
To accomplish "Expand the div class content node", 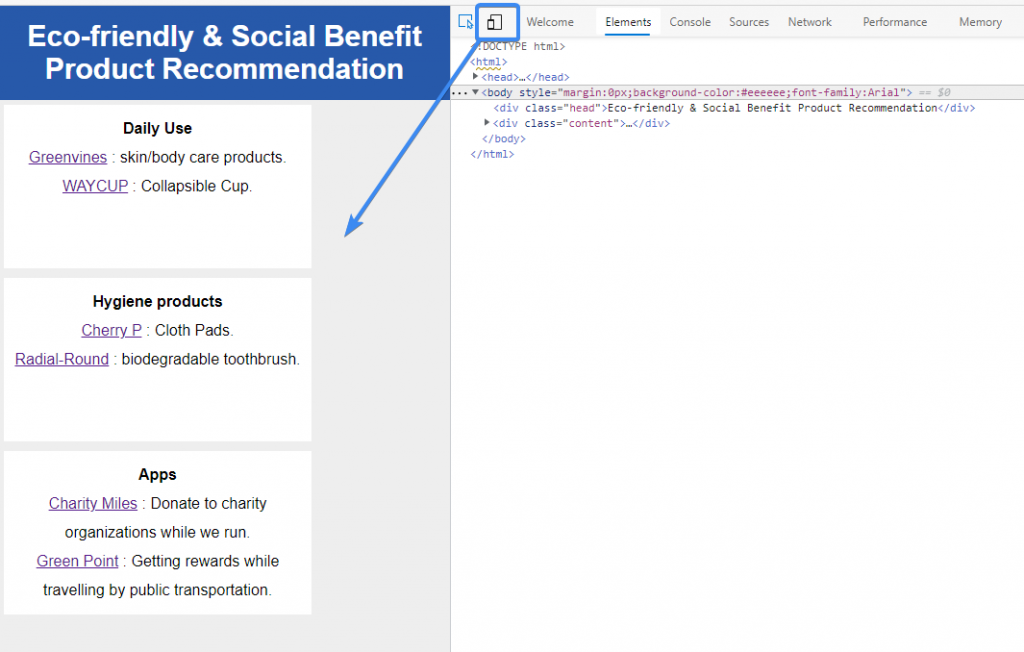I will pyautogui.click(x=487, y=123).
